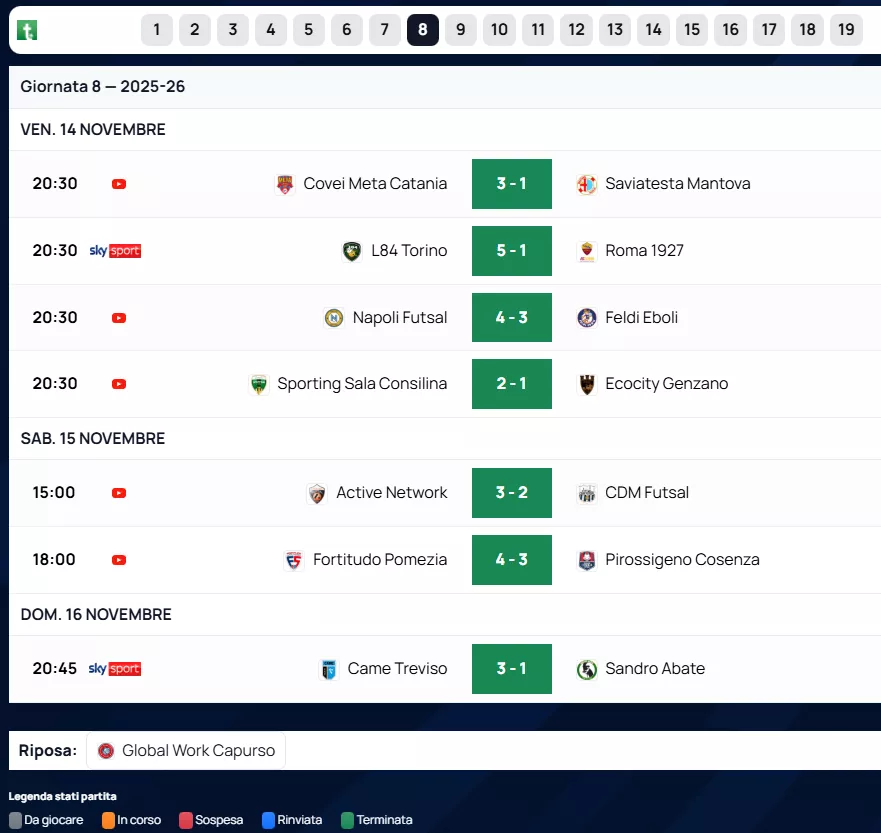Click Sky Sport logo on L84 Torino match
881x833 pixels.
[115, 251]
